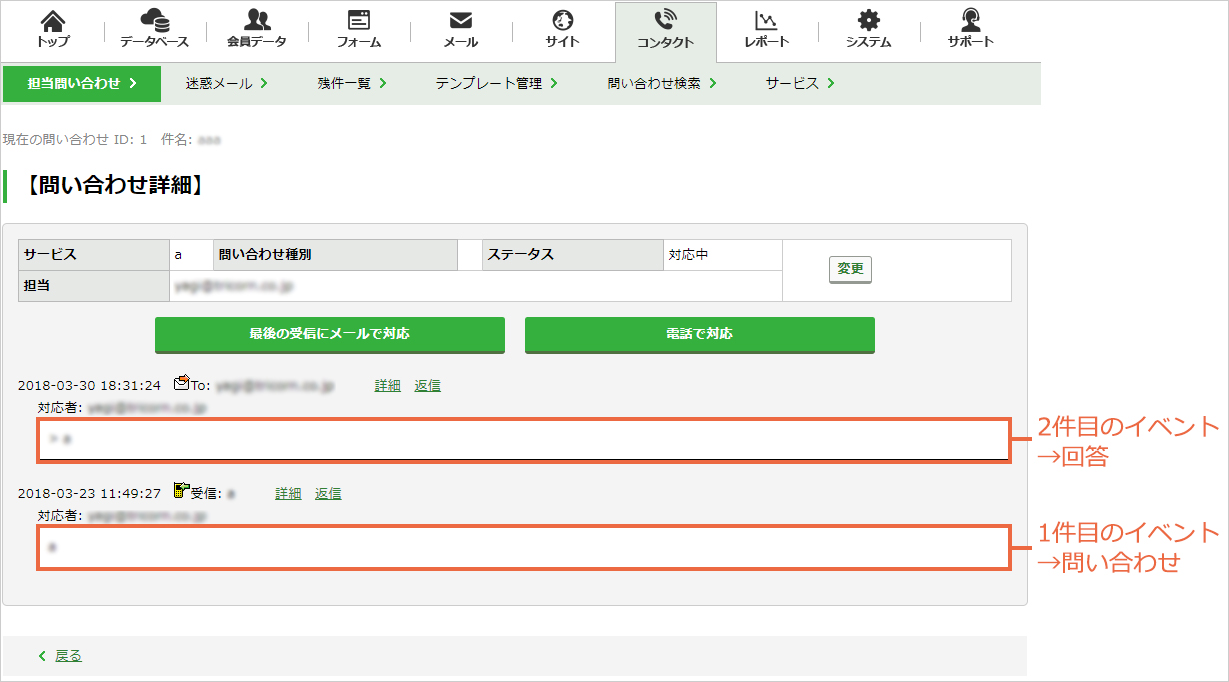Click the 電話で対応 button

click(x=700, y=334)
